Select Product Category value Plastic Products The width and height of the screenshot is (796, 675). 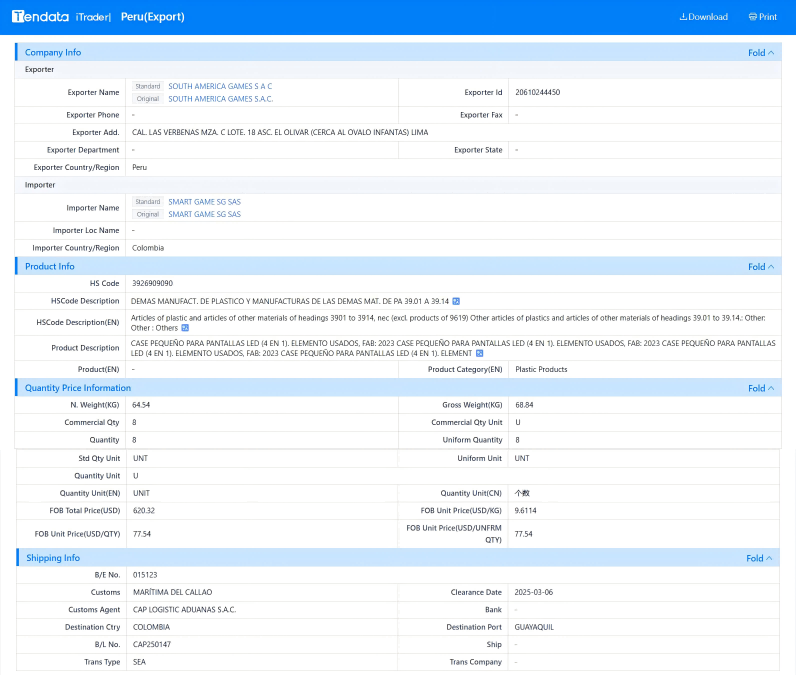coord(541,369)
